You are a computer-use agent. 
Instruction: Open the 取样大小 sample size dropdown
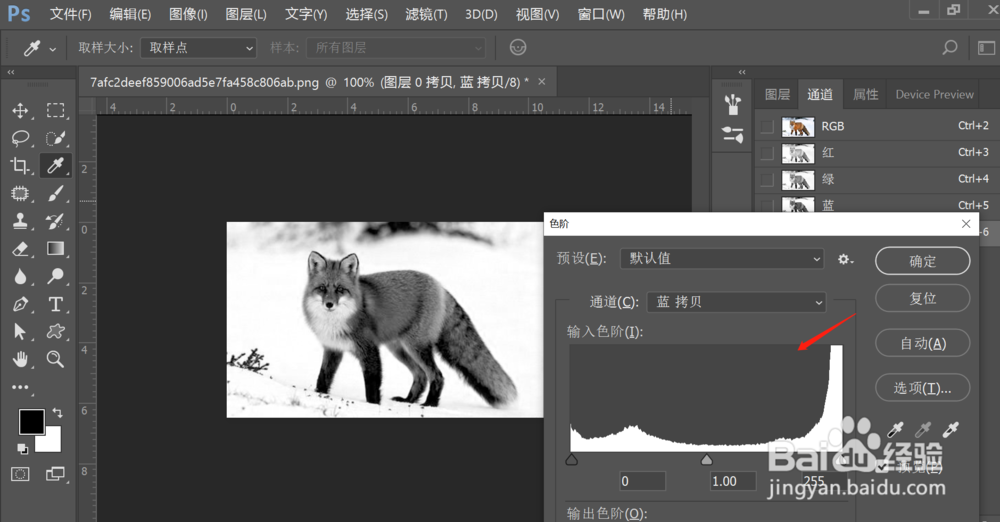[198, 48]
